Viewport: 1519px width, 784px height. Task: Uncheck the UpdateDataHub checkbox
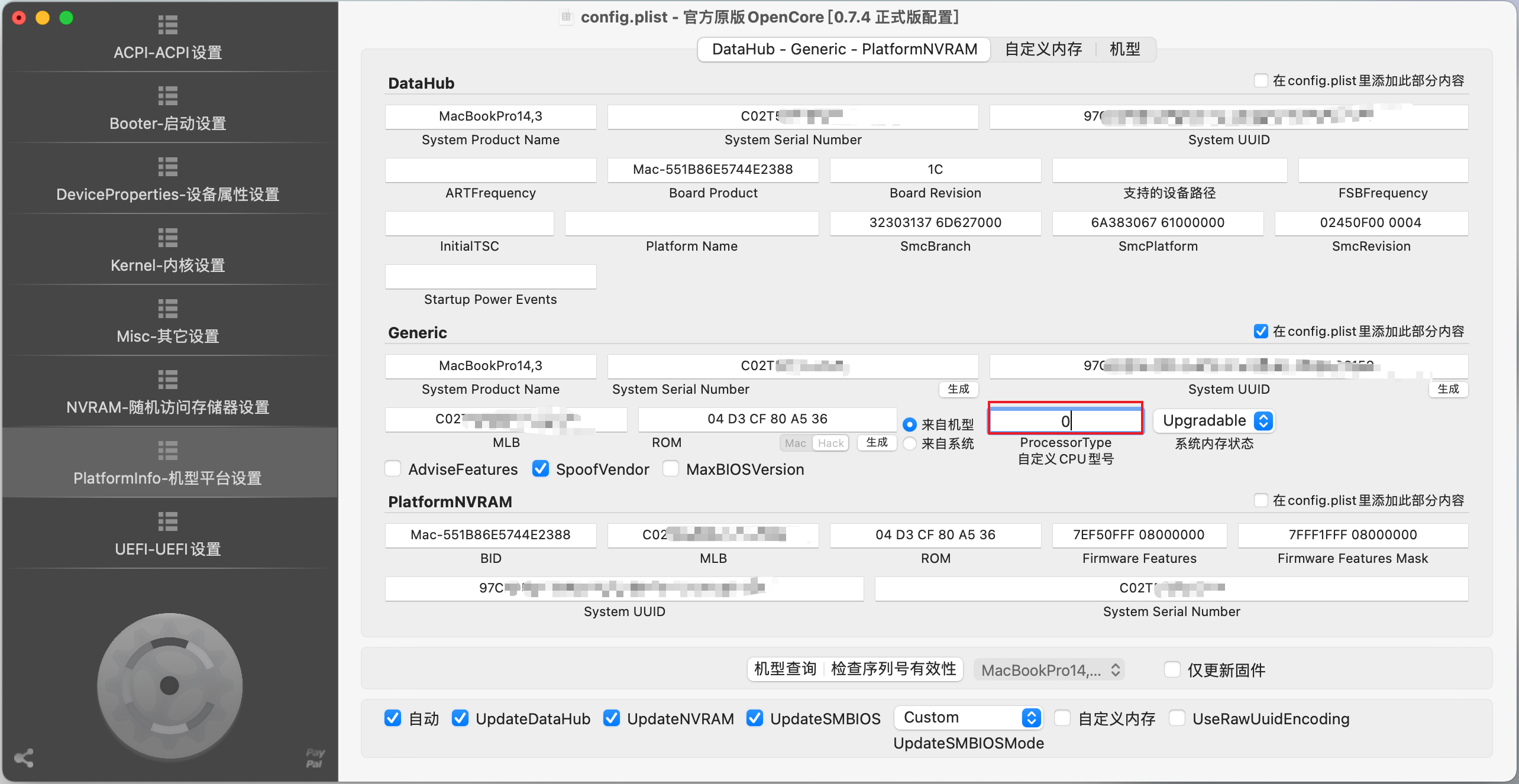click(x=460, y=718)
